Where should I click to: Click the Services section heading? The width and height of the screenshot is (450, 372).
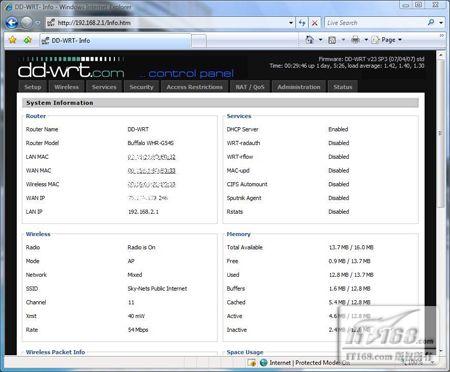pyautogui.click(x=239, y=116)
